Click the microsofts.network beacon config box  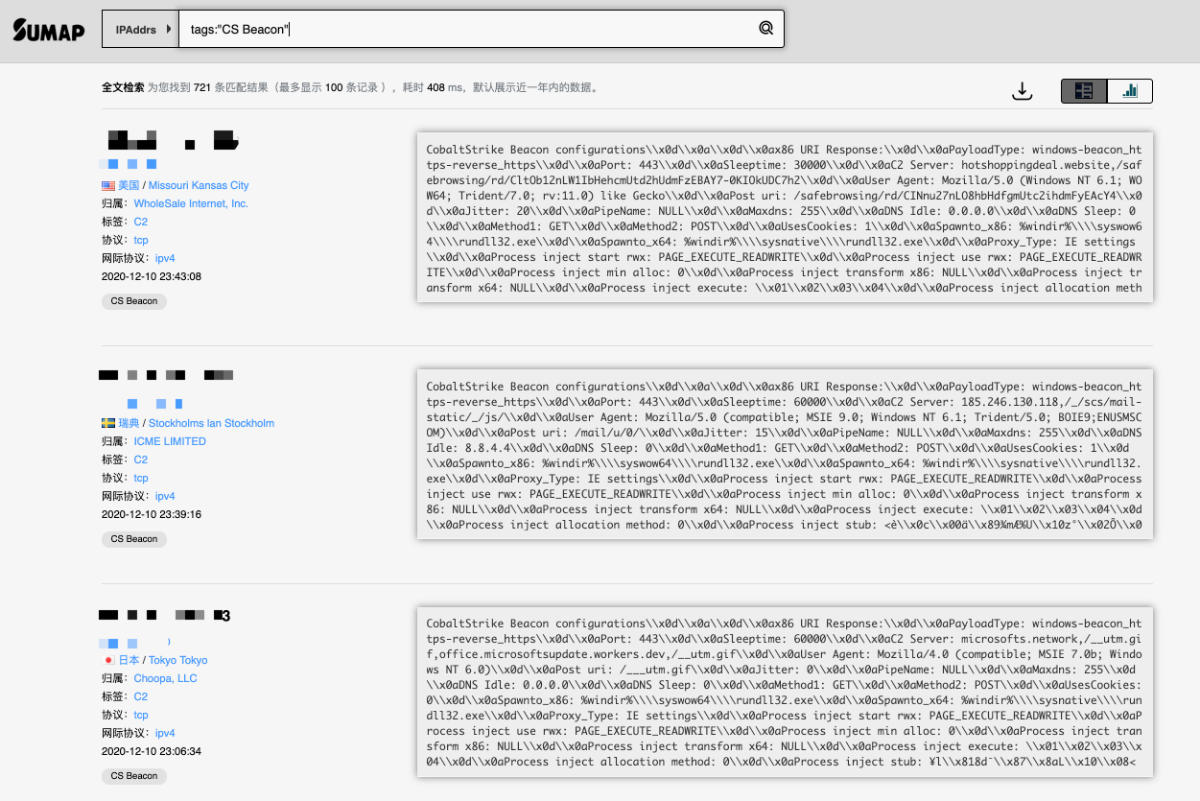[785, 691]
